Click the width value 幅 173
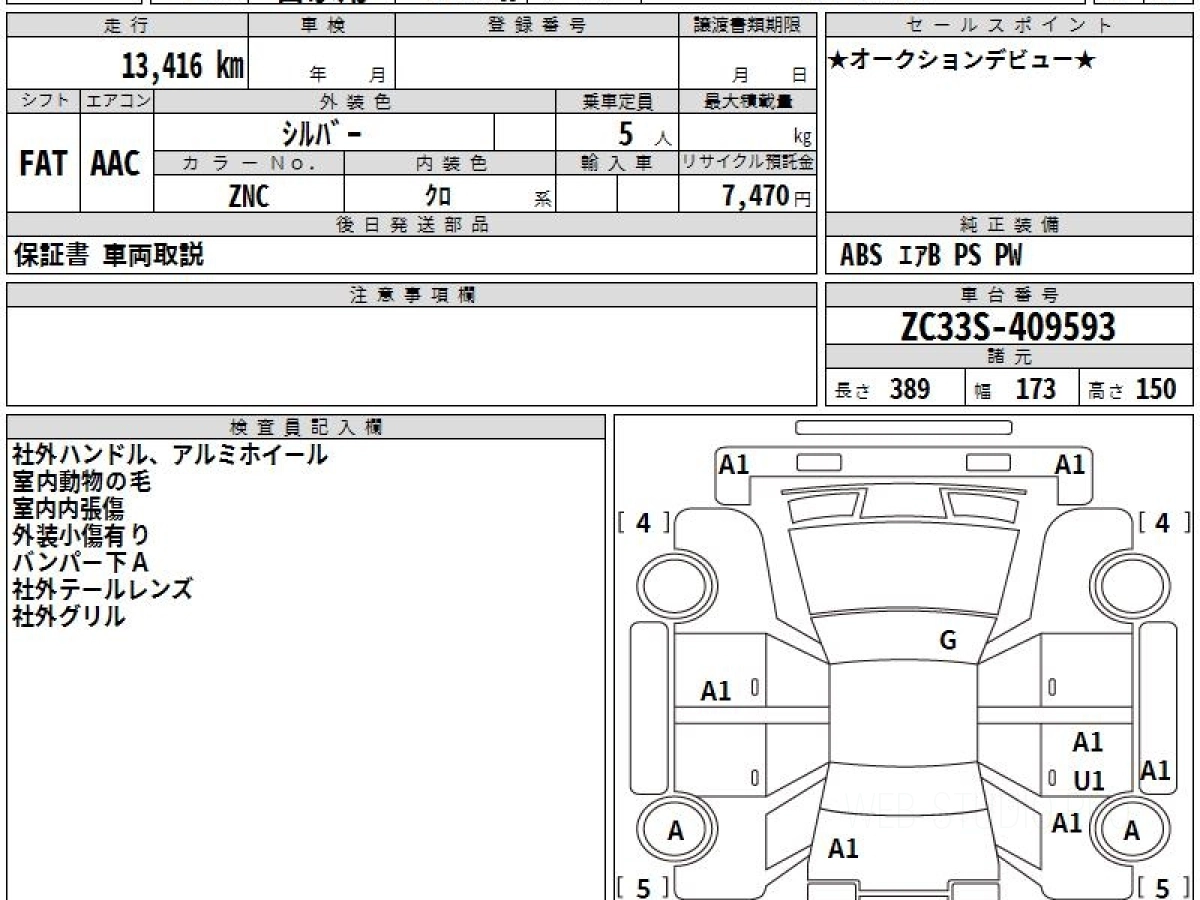 pyautogui.click(x=1016, y=389)
